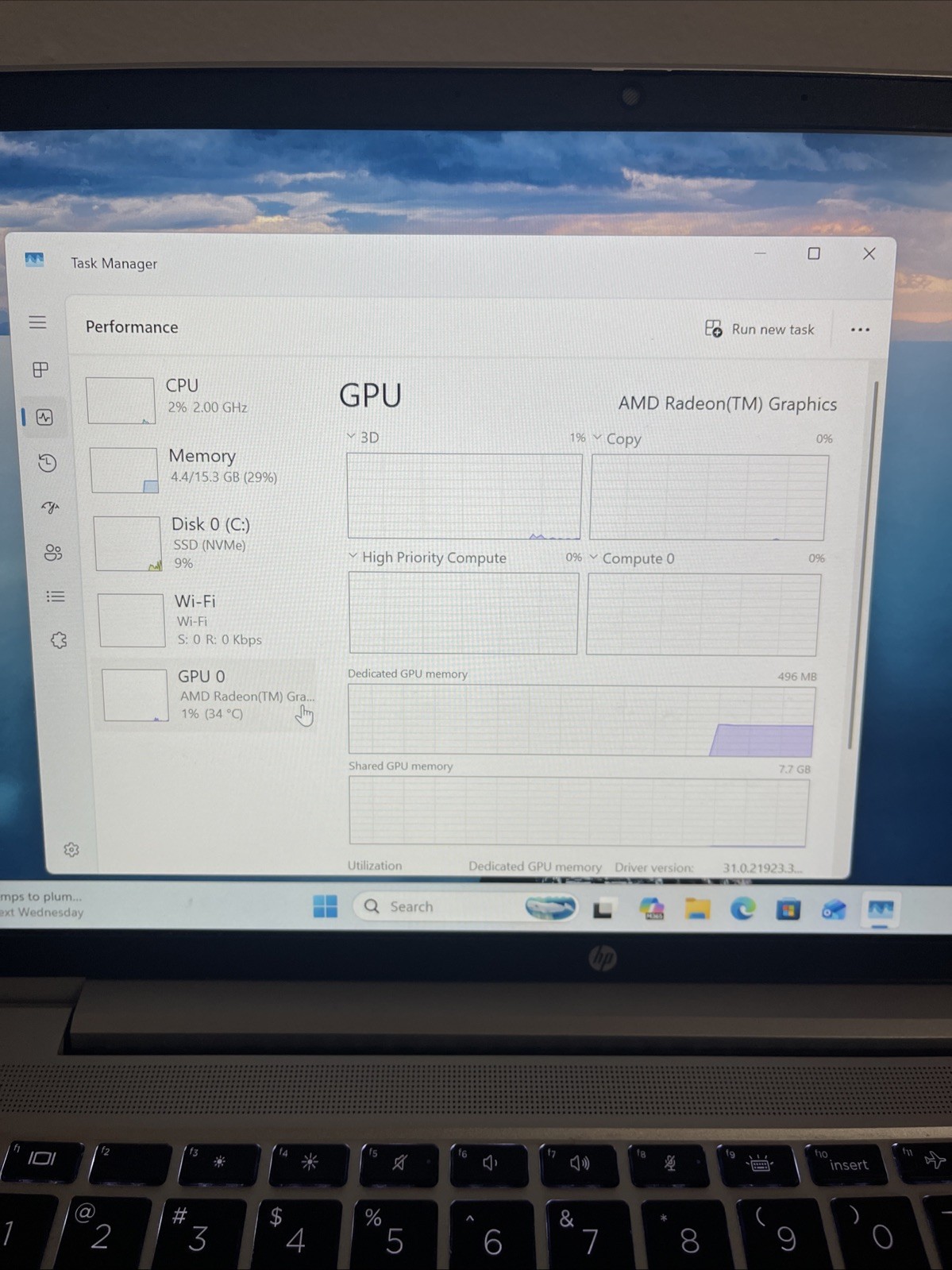Open Microsoft Edge on taskbar

[x=742, y=909]
